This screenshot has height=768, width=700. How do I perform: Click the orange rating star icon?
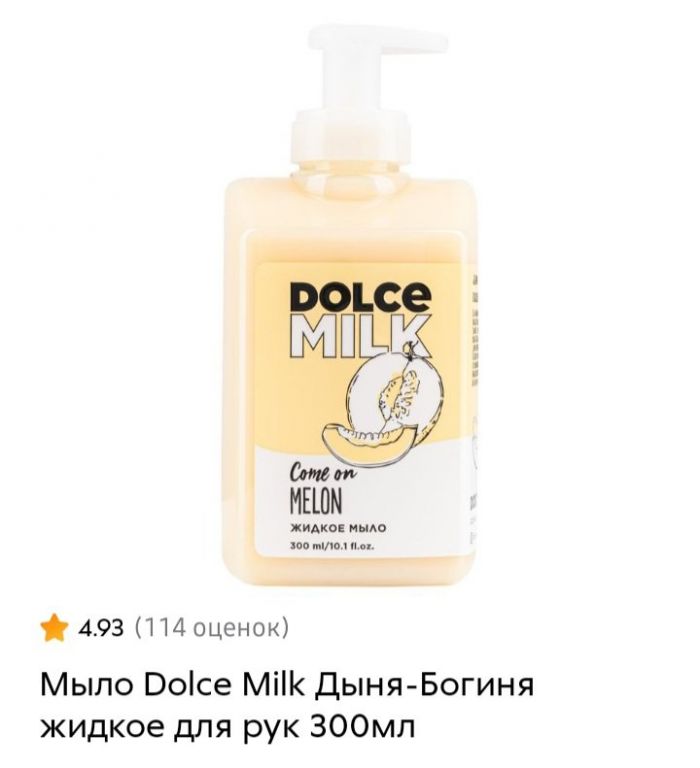point(53,627)
